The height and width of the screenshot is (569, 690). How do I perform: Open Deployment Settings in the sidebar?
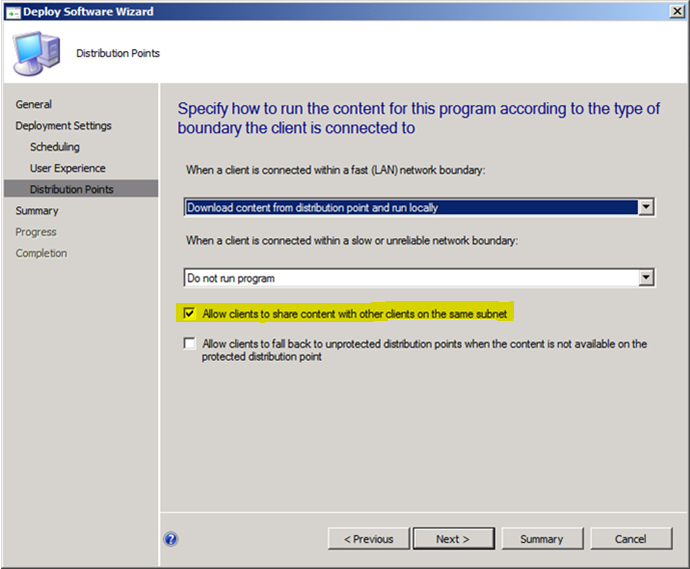tap(63, 126)
